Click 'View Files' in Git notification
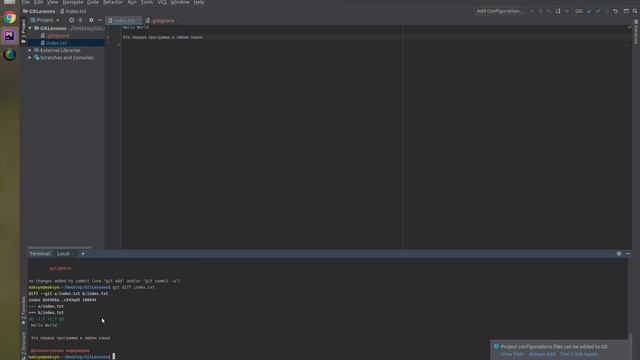640x360 pixels. (512, 354)
